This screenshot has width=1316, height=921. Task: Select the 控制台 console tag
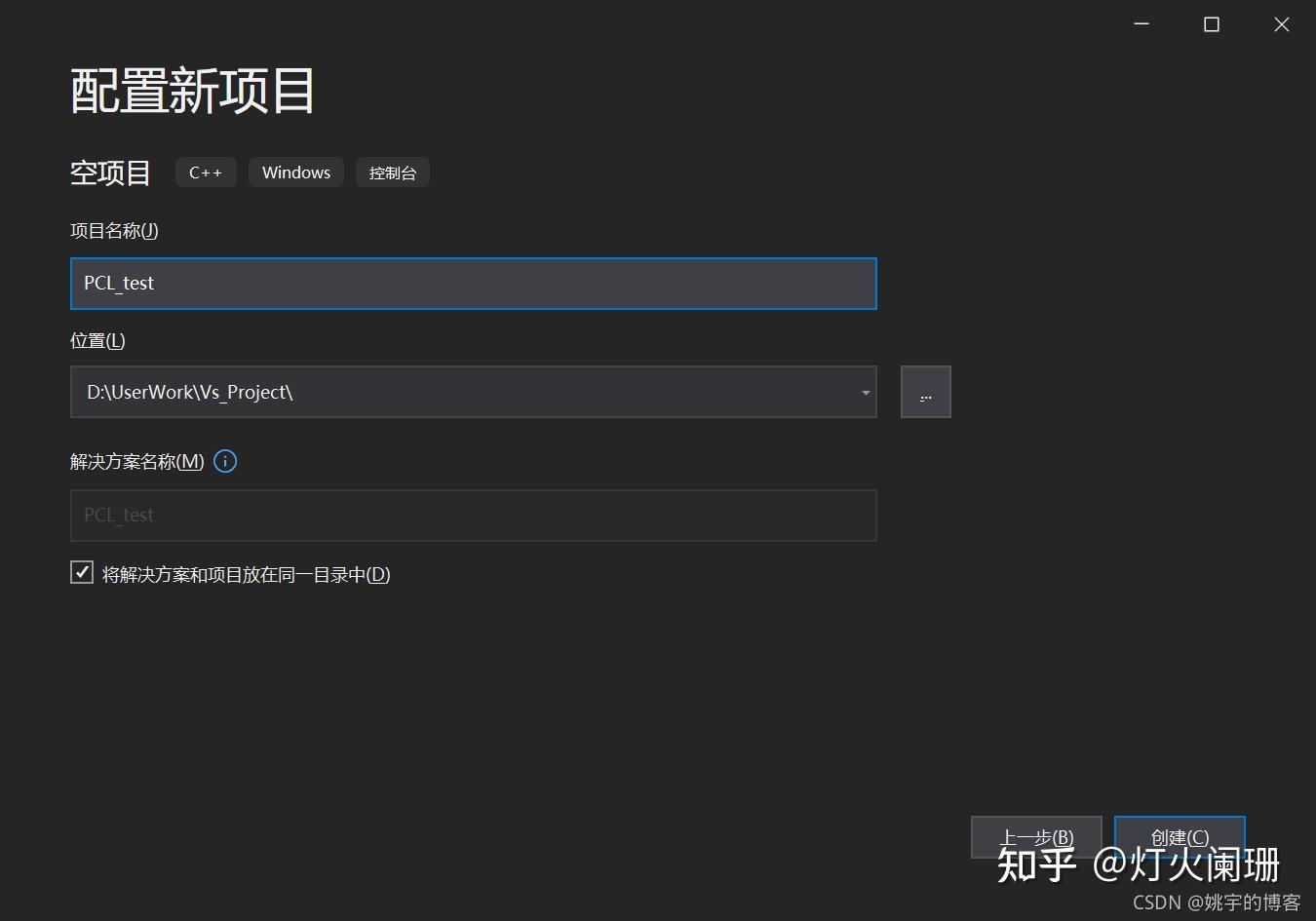click(x=393, y=172)
